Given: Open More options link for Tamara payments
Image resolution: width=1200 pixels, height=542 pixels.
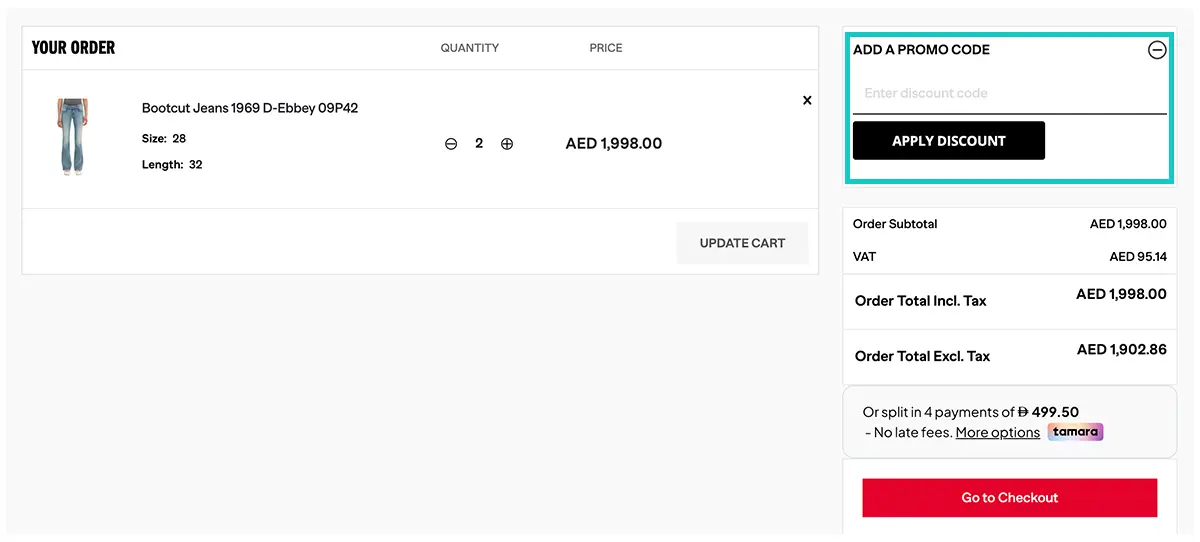Looking at the screenshot, I should [998, 433].
